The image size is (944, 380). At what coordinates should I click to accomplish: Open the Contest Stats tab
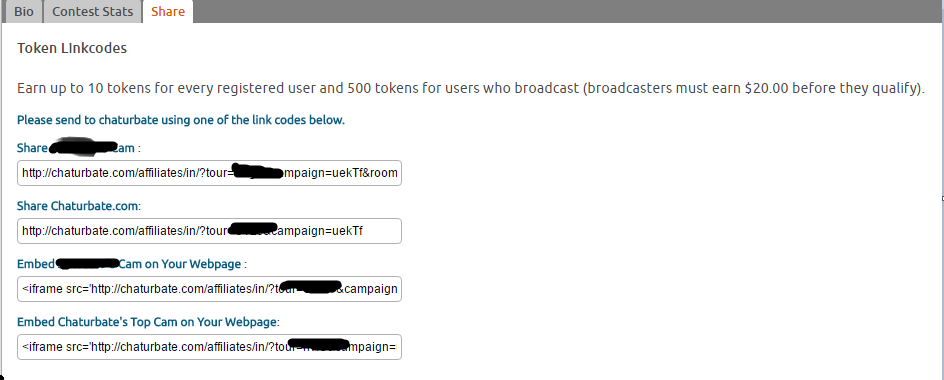click(93, 11)
